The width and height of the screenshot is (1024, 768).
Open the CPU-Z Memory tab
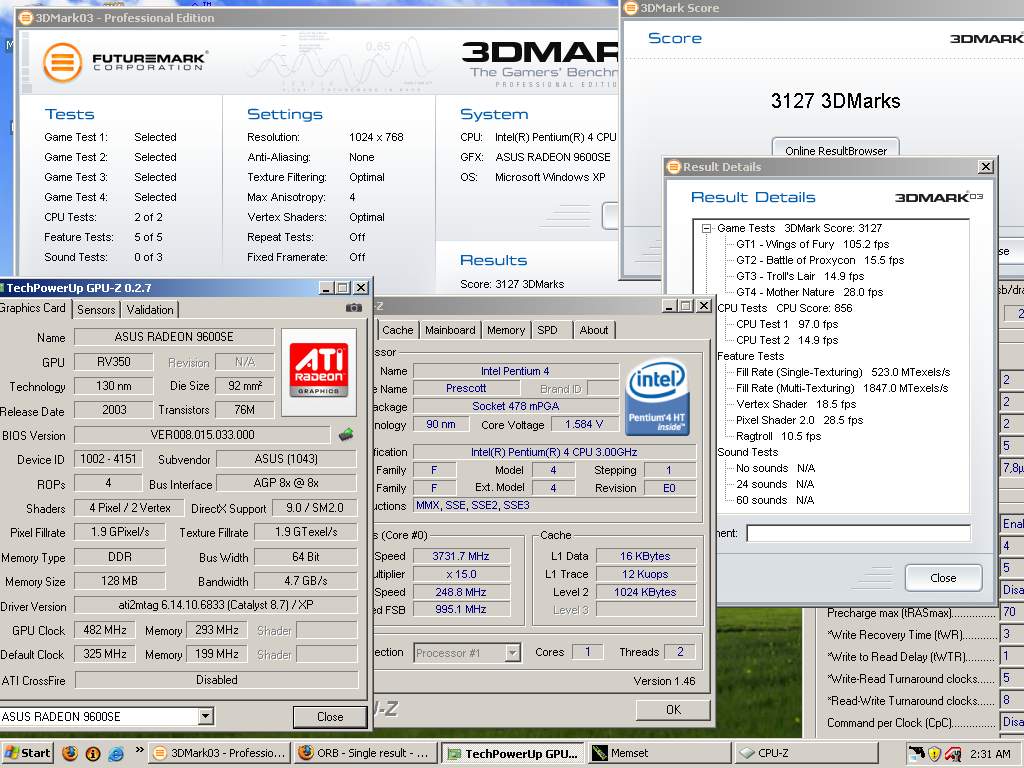505,330
